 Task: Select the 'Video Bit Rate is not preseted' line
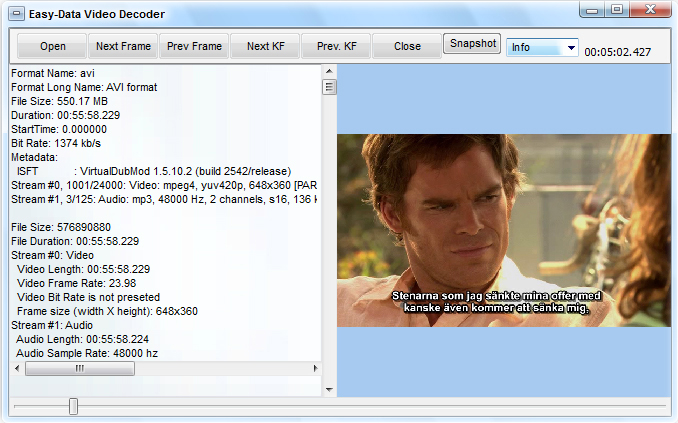[88, 297]
